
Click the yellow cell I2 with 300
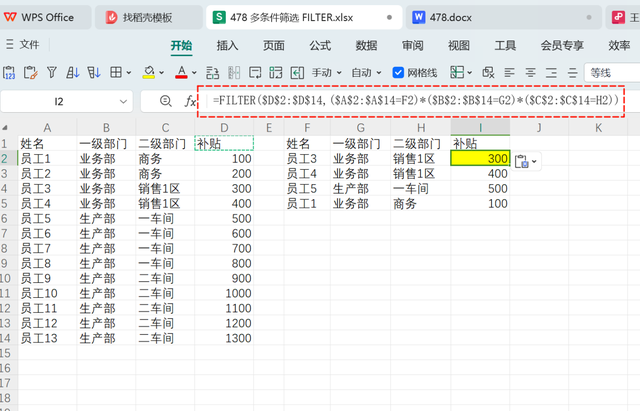480,158
